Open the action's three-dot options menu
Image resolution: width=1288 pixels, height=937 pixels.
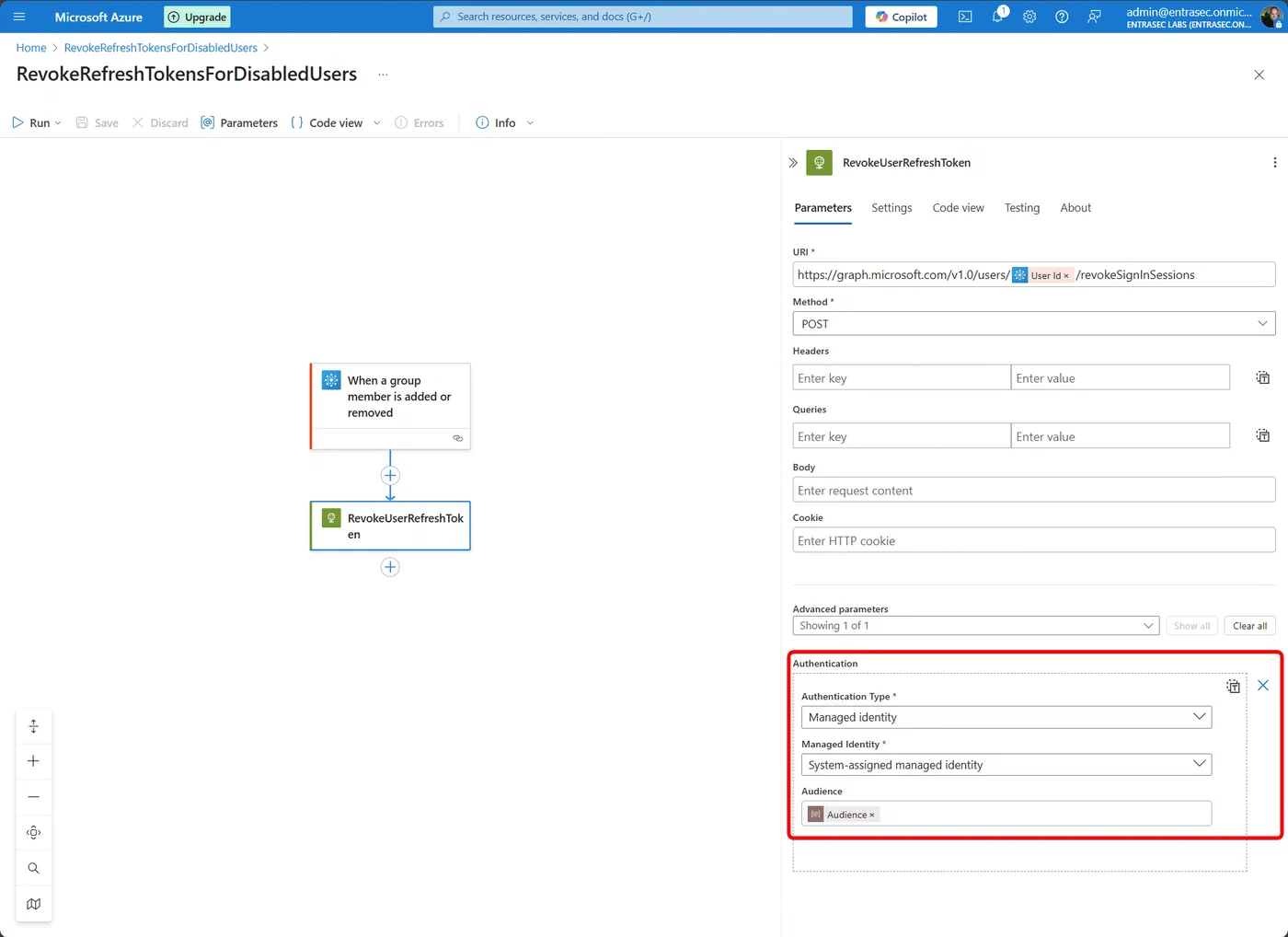tap(1274, 162)
